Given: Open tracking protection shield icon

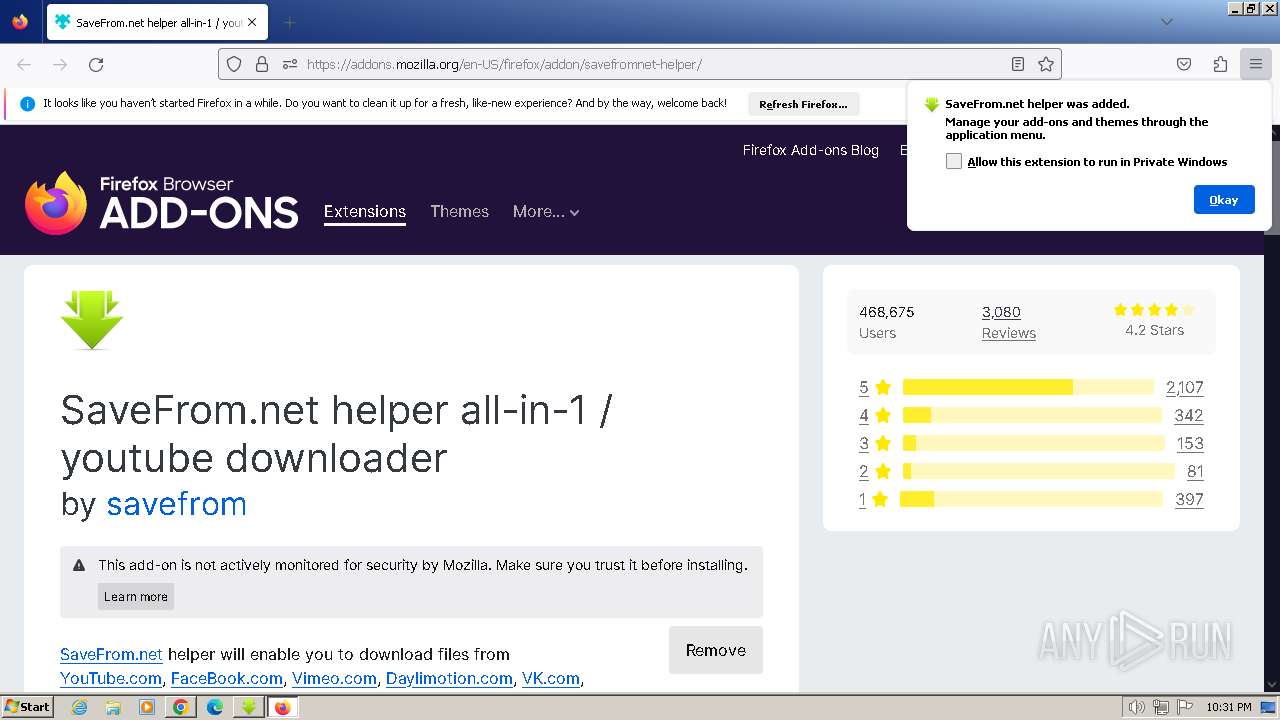Looking at the screenshot, I should click(x=234, y=64).
